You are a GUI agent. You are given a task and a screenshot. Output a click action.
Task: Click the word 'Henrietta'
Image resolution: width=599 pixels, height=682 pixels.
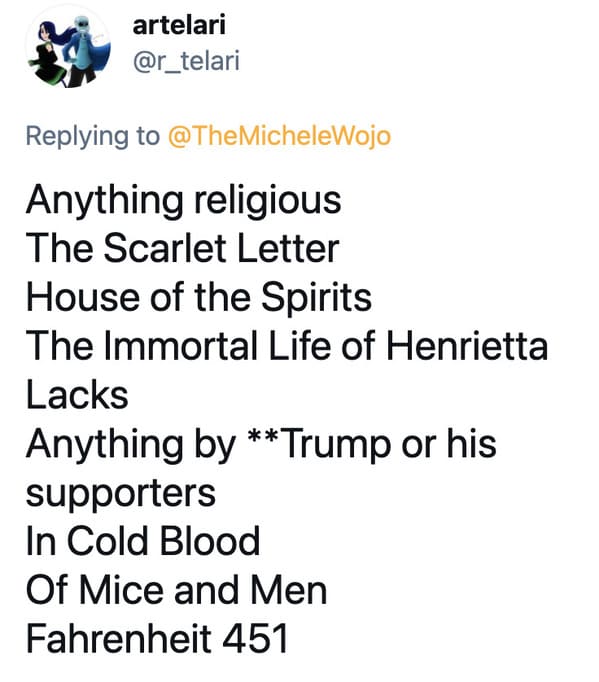pyautogui.click(x=467, y=346)
